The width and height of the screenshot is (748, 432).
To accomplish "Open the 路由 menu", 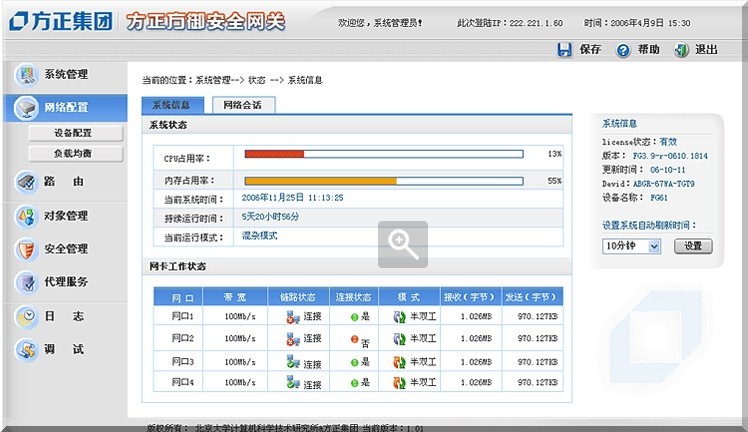I will pos(66,182).
